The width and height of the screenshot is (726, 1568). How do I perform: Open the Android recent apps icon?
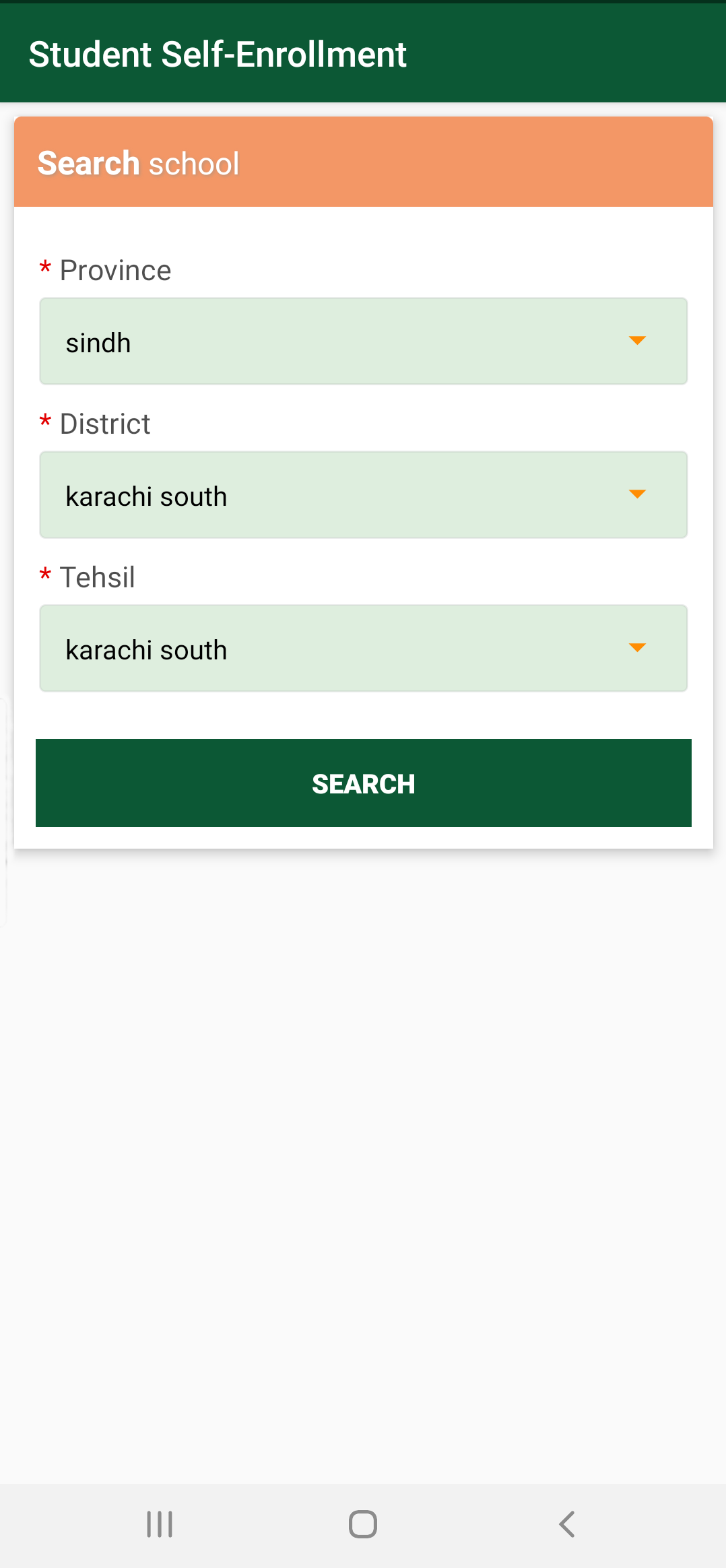pyautogui.click(x=160, y=1524)
